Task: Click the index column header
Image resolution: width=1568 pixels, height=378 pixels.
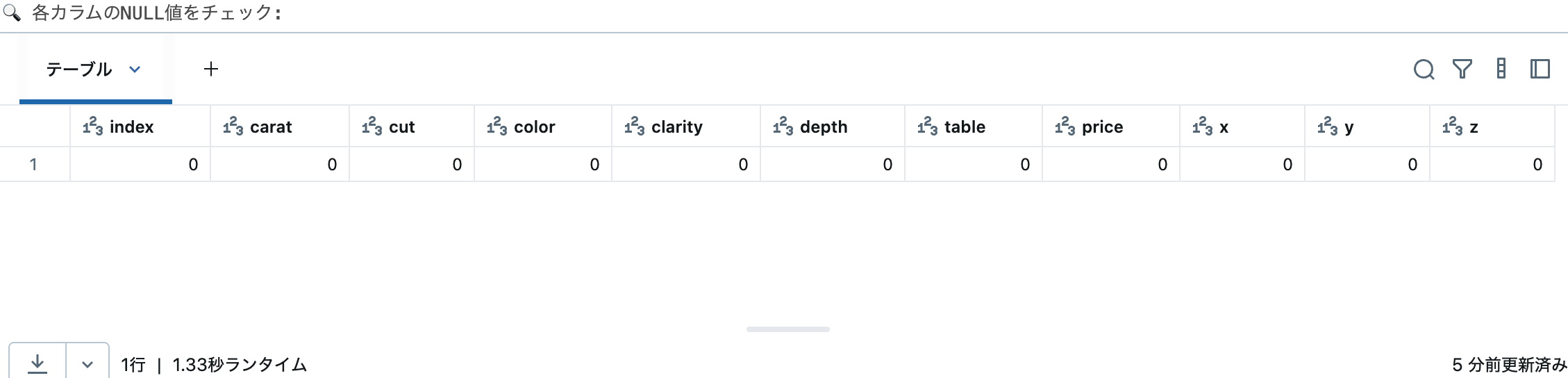Action: (132, 127)
